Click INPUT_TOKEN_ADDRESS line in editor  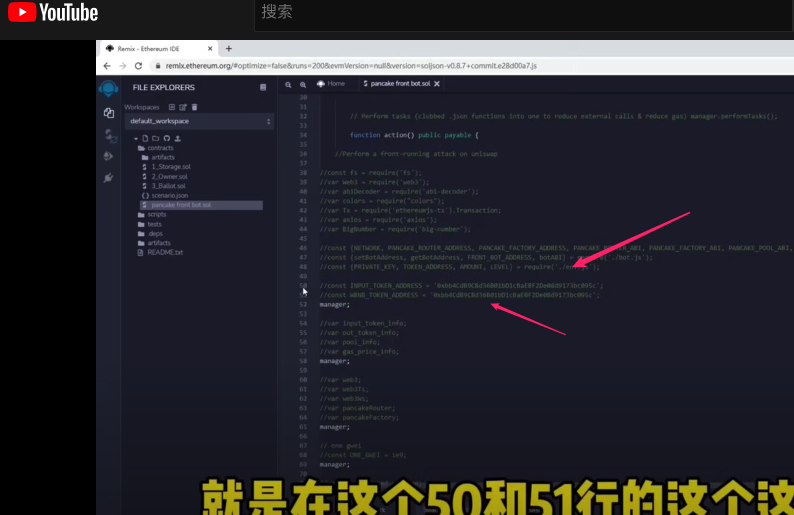coord(461,286)
